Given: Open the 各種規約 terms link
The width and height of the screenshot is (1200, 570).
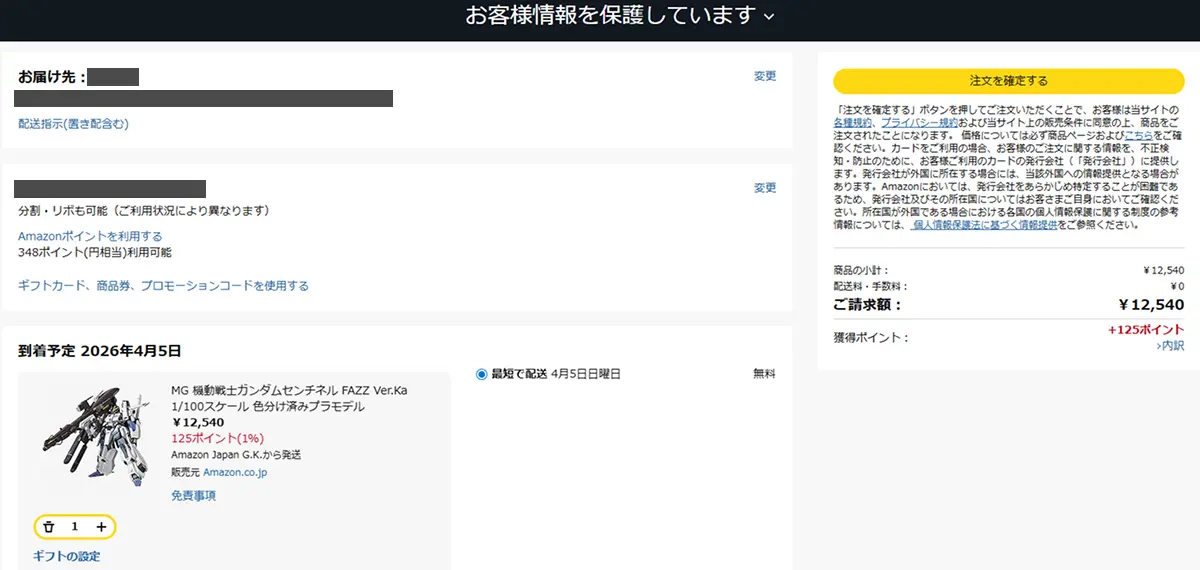Looking at the screenshot, I should pyautogui.click(x=853, y=121).
